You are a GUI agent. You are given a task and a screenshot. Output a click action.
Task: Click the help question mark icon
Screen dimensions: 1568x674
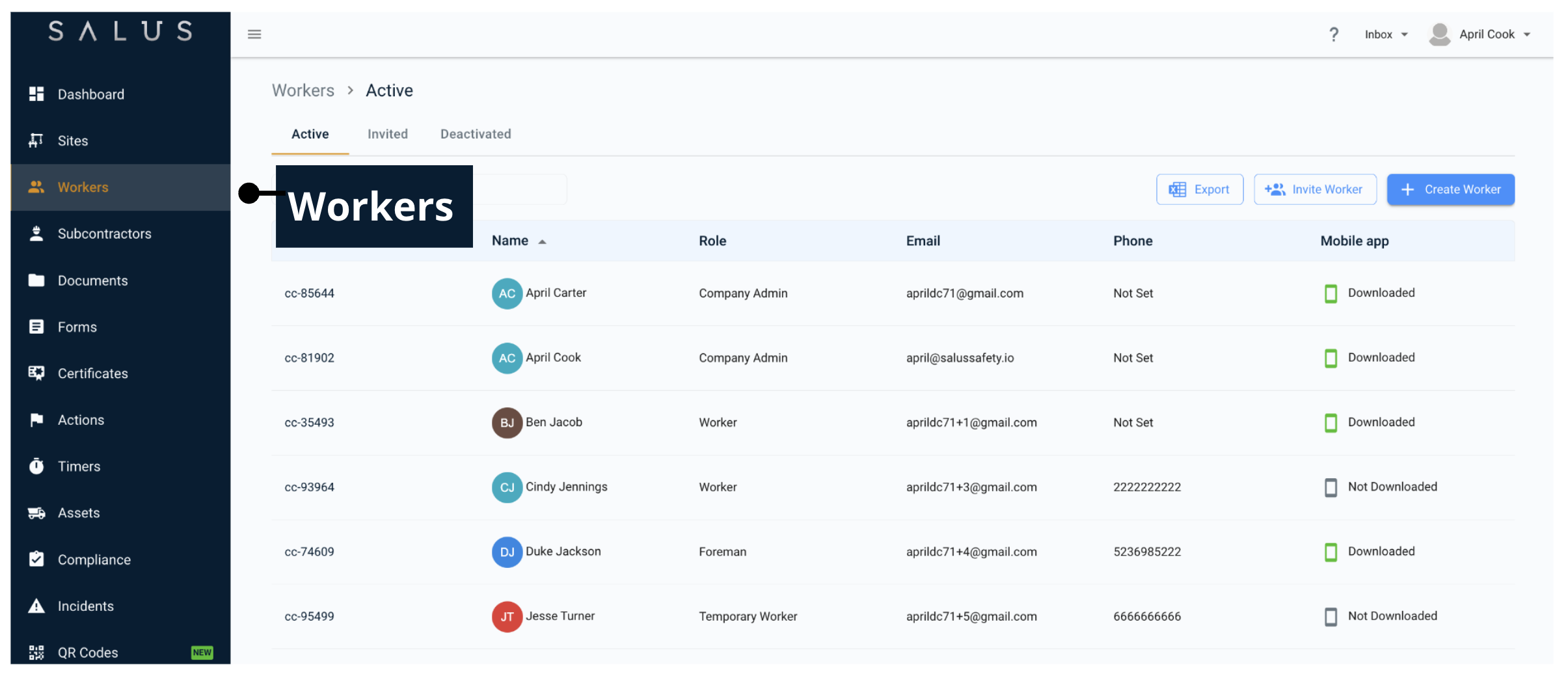pos(1334,34)
